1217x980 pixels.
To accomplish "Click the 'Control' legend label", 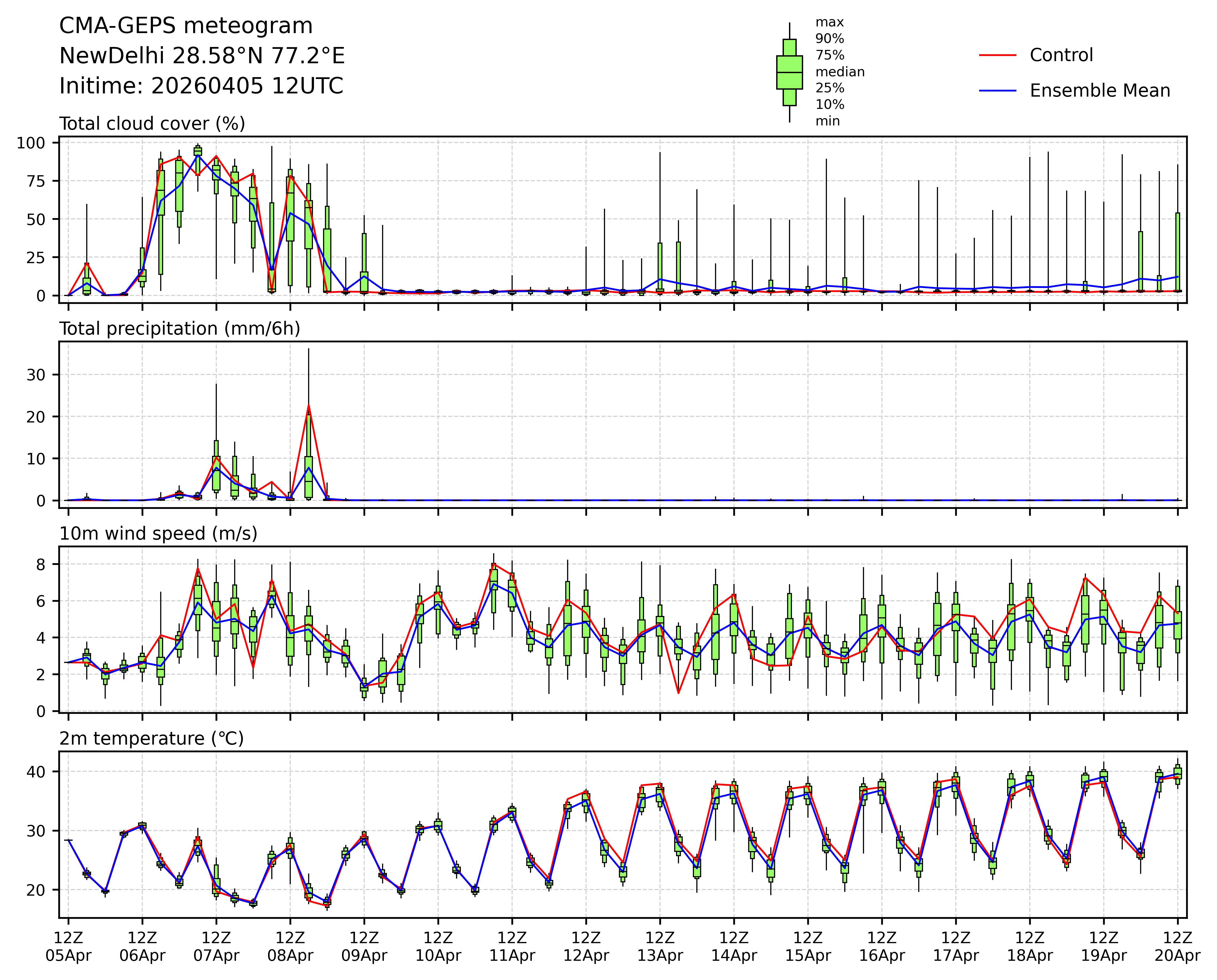I will coord(1061,55).
